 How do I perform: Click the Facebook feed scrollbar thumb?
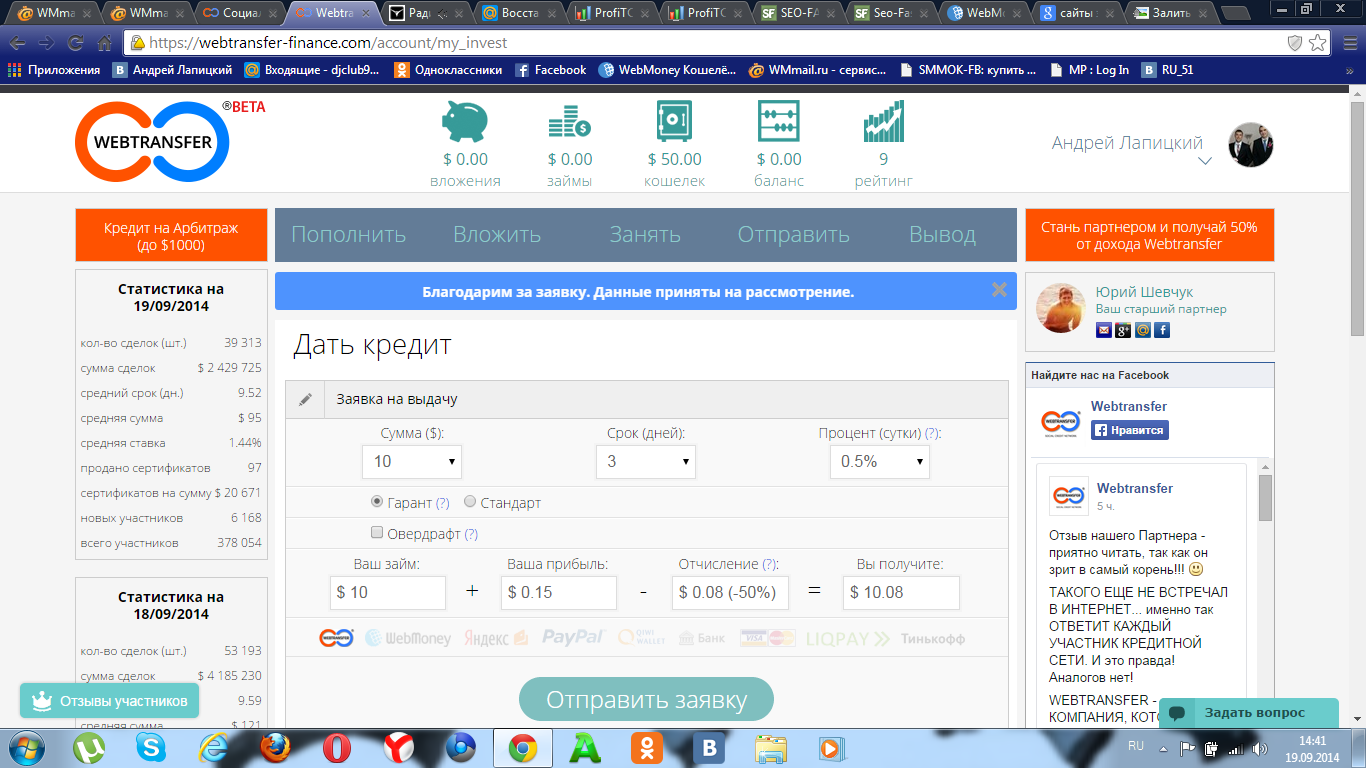point(1265,498)
